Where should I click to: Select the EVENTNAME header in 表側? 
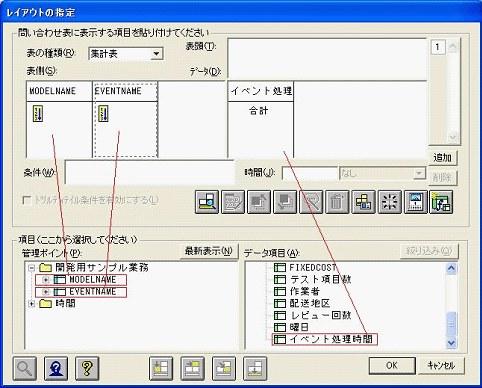coord(125,91)
